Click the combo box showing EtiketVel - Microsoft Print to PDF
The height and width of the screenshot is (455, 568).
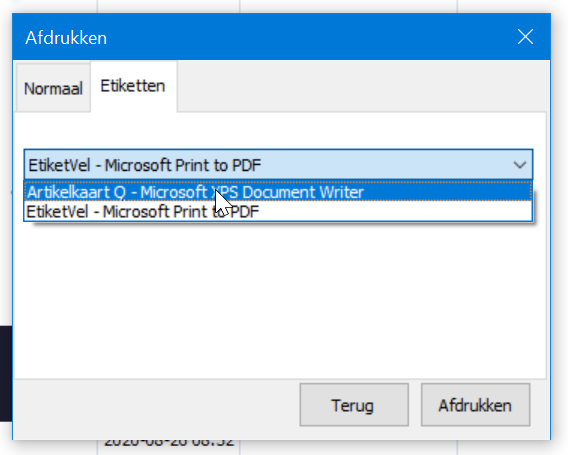click(x=278, y=165)
